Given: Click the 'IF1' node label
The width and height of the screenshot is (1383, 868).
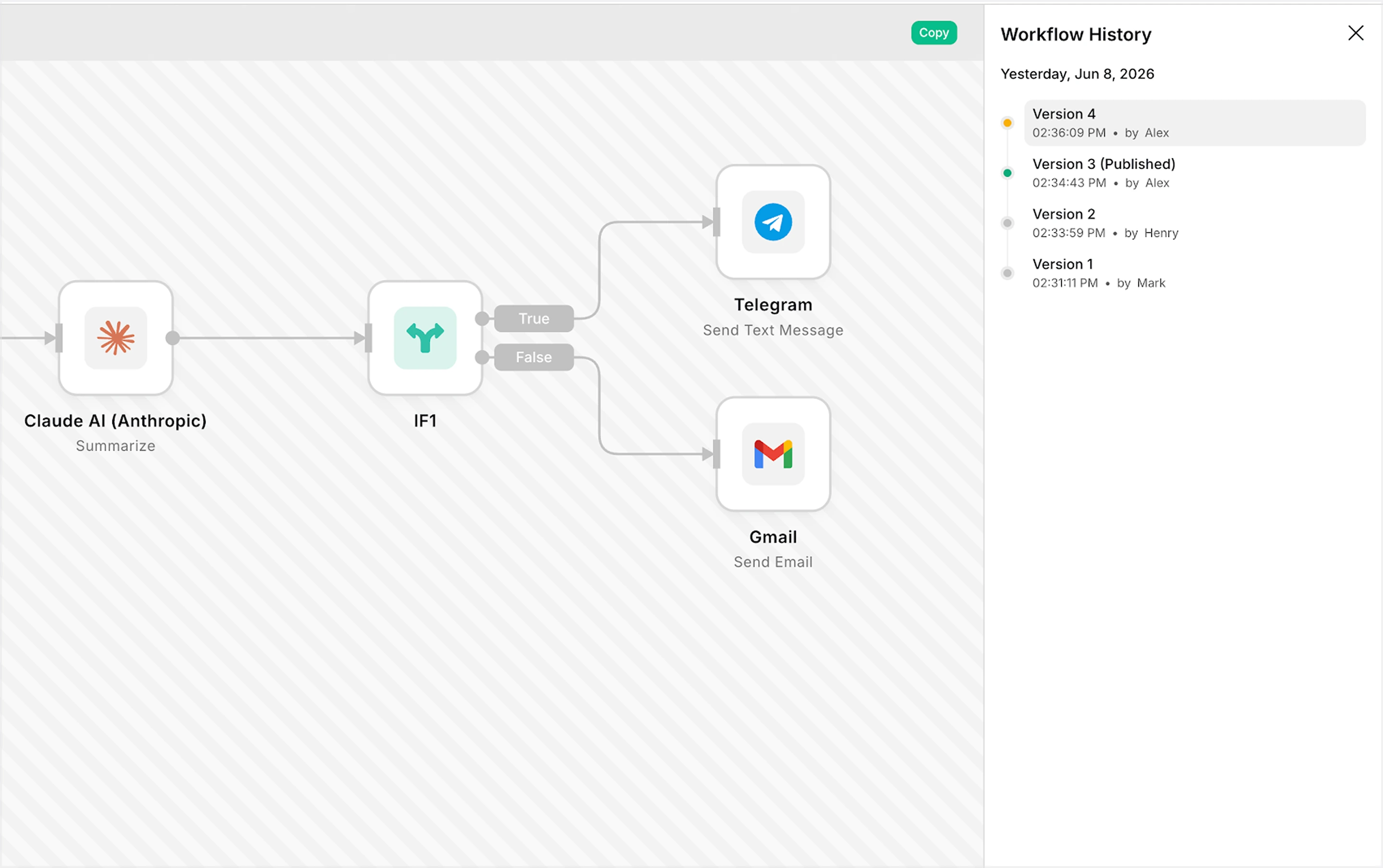Looking at the screenshot, I should coord(425,421).
